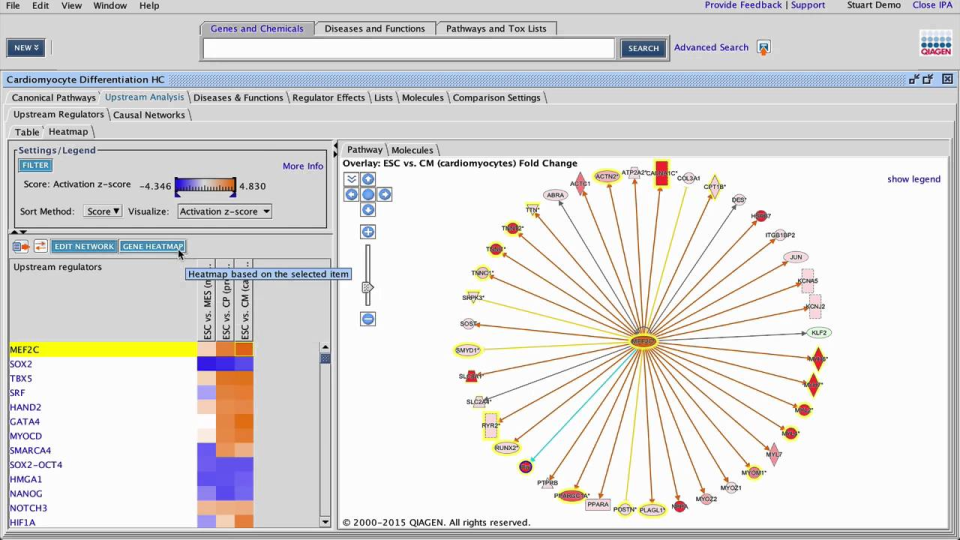Click the show legend link
The width and height of the screenshot is (960, 540).
tap(913, 179)
